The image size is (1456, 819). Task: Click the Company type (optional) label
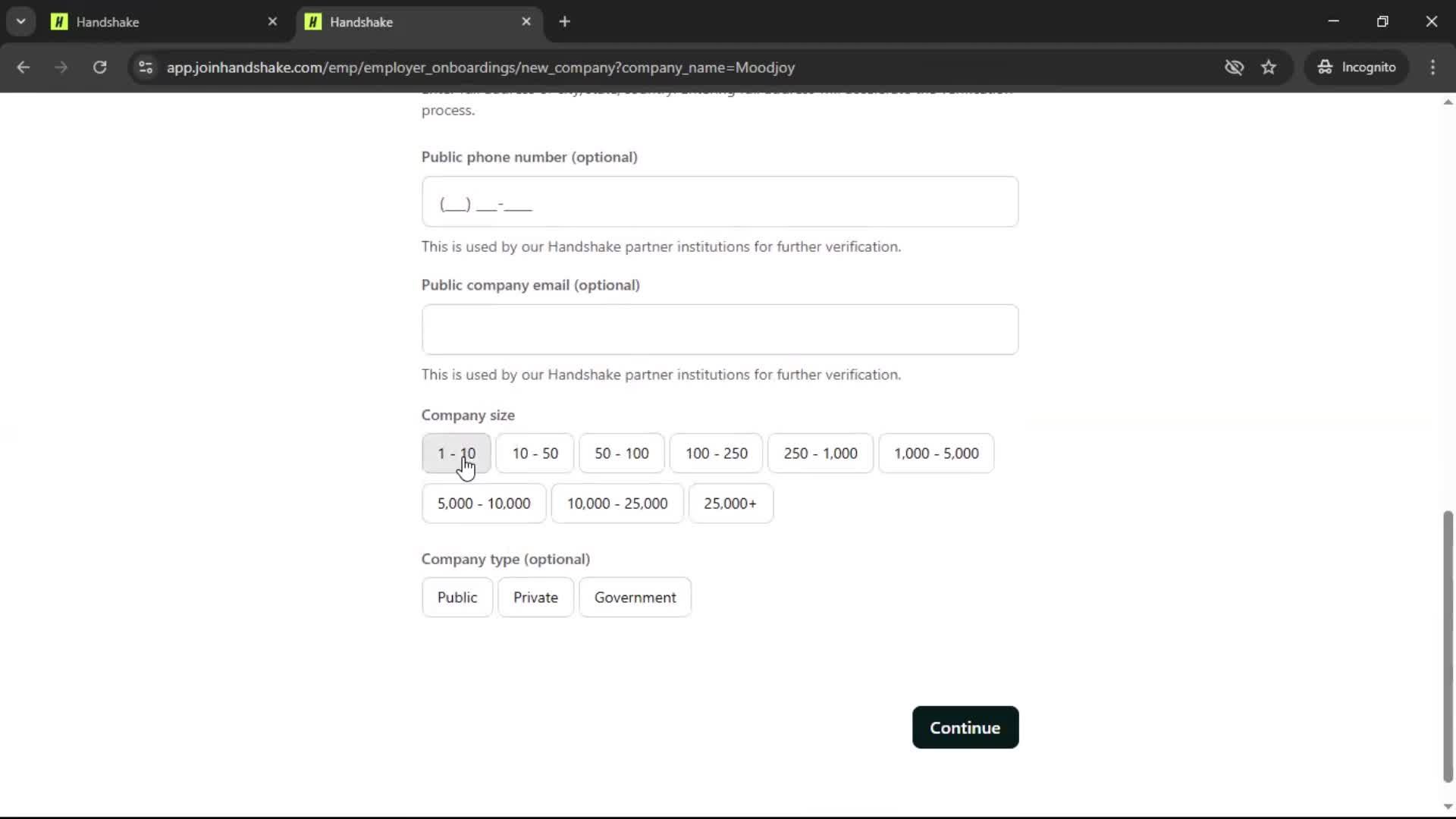tap(506, 560)
